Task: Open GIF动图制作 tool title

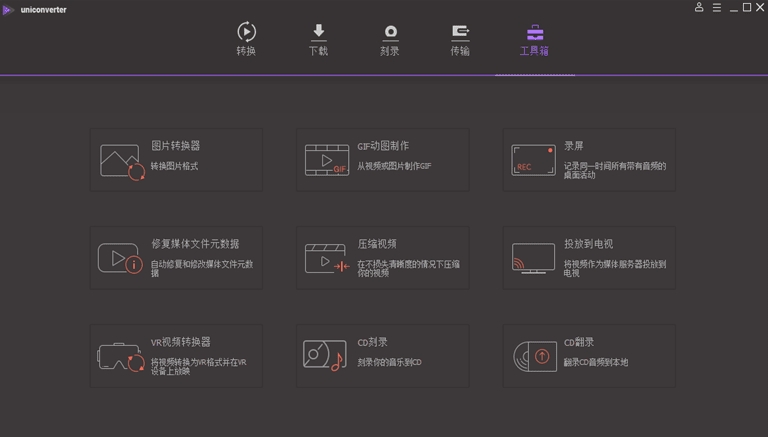Action: click(383, 146)
